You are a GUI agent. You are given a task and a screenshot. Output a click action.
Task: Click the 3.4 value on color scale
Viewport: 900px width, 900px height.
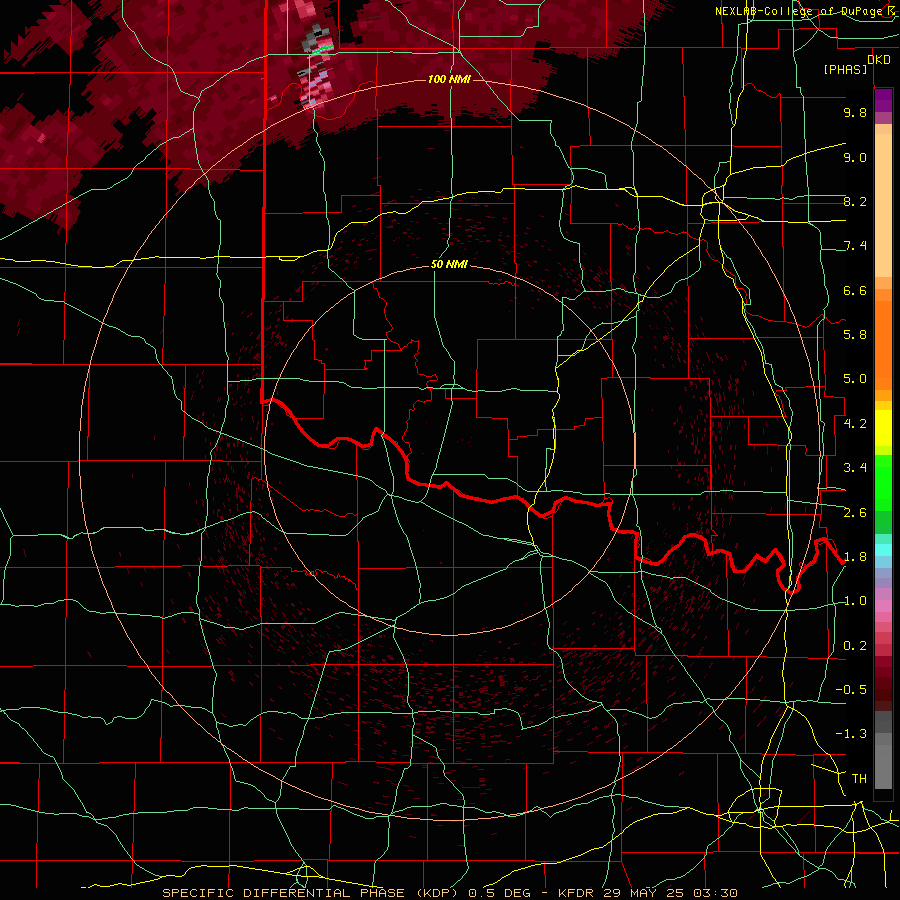click(x=855, y=468)
